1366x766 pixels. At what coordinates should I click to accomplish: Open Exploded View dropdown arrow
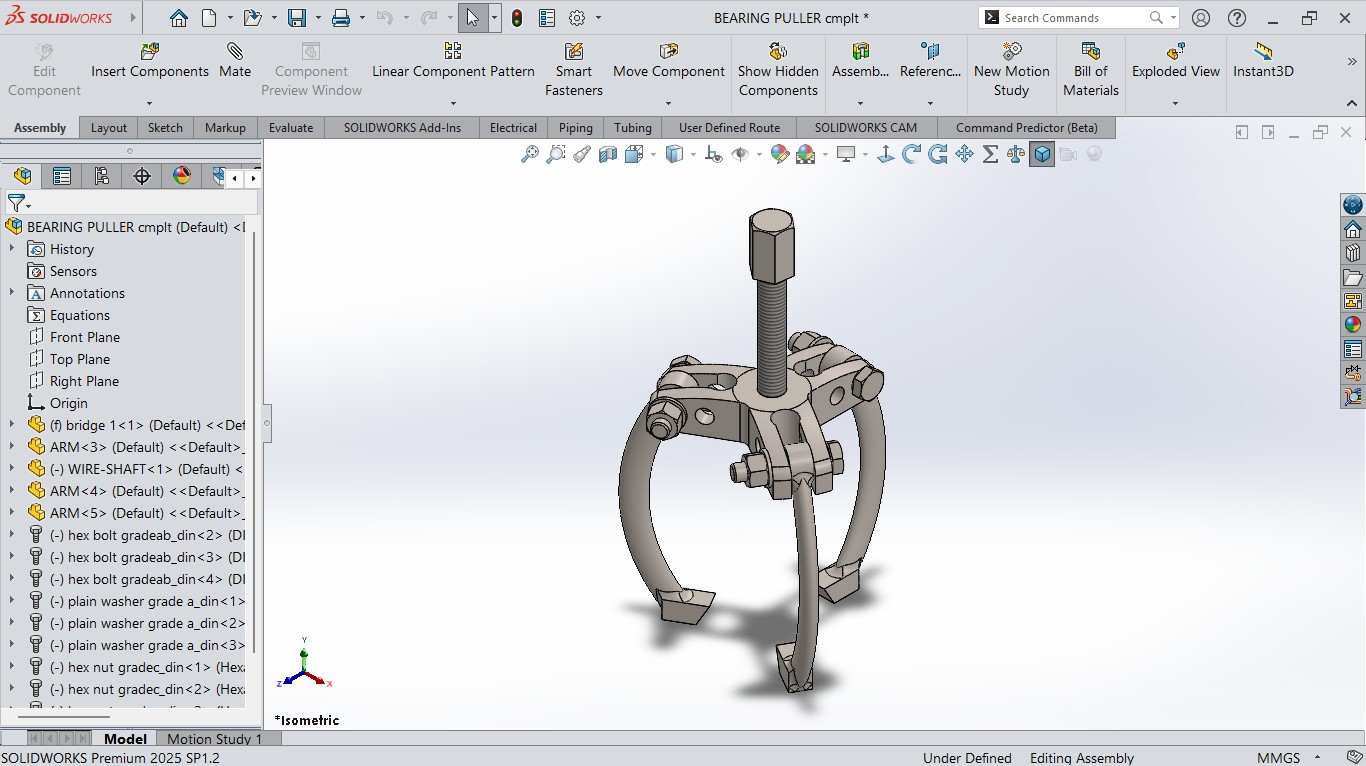1175,103
